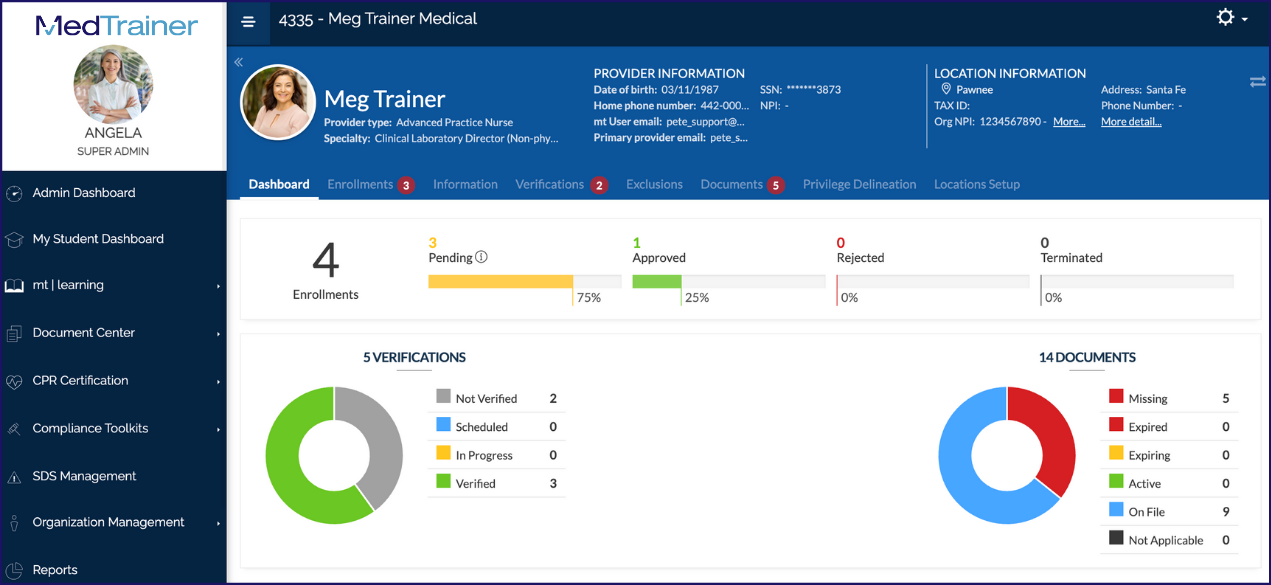Open the Enrollments tab

pos(360,184)
